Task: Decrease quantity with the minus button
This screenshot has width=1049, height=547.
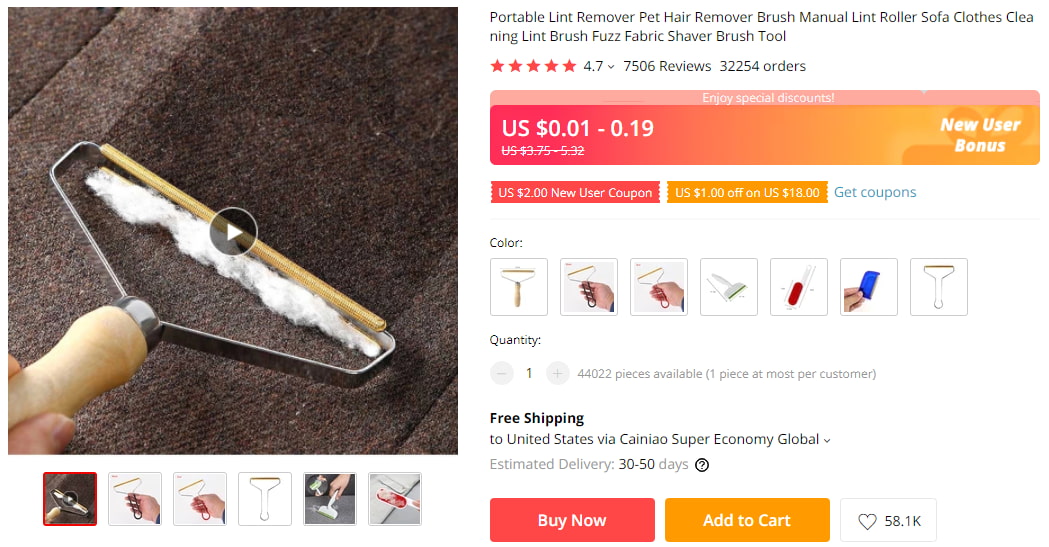Action: (x=501, y=374)
